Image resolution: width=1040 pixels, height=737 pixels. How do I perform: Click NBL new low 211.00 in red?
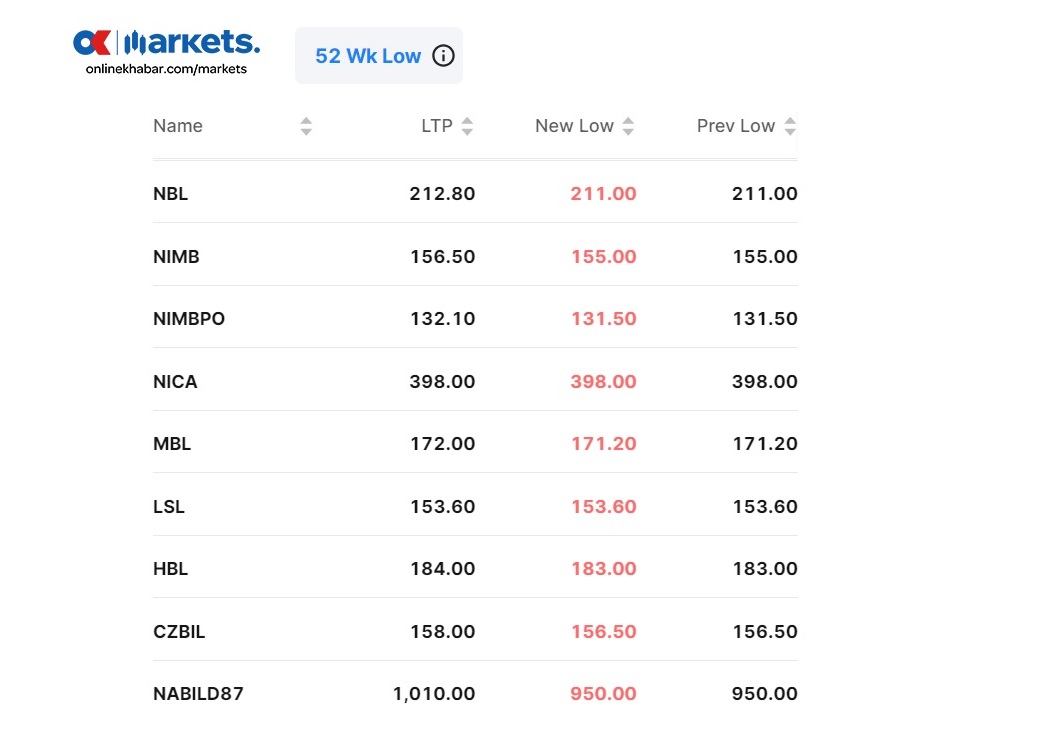click(604, 194)
